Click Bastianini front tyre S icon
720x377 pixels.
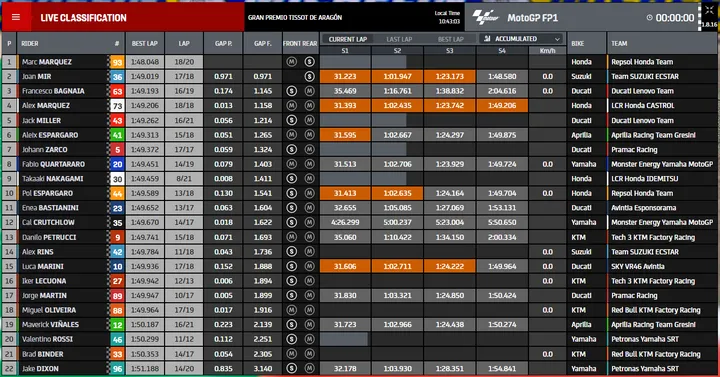click(291, 208)
